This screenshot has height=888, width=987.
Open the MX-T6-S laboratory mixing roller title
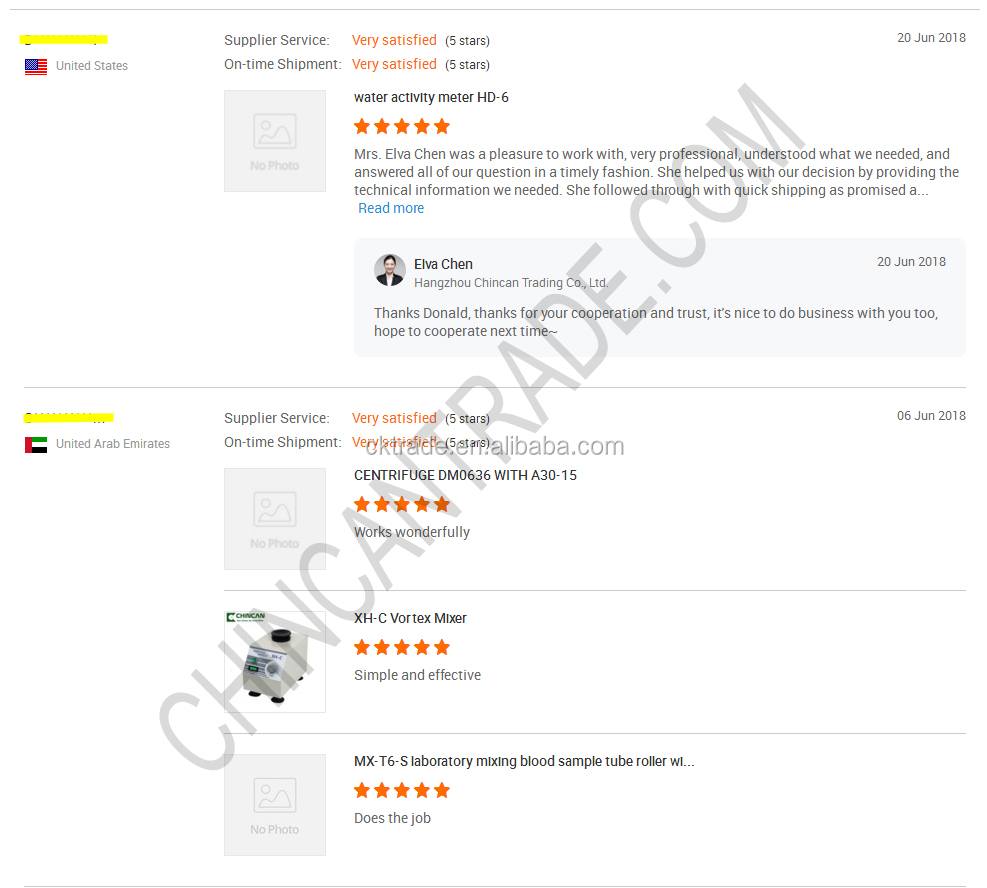point(524,761)
